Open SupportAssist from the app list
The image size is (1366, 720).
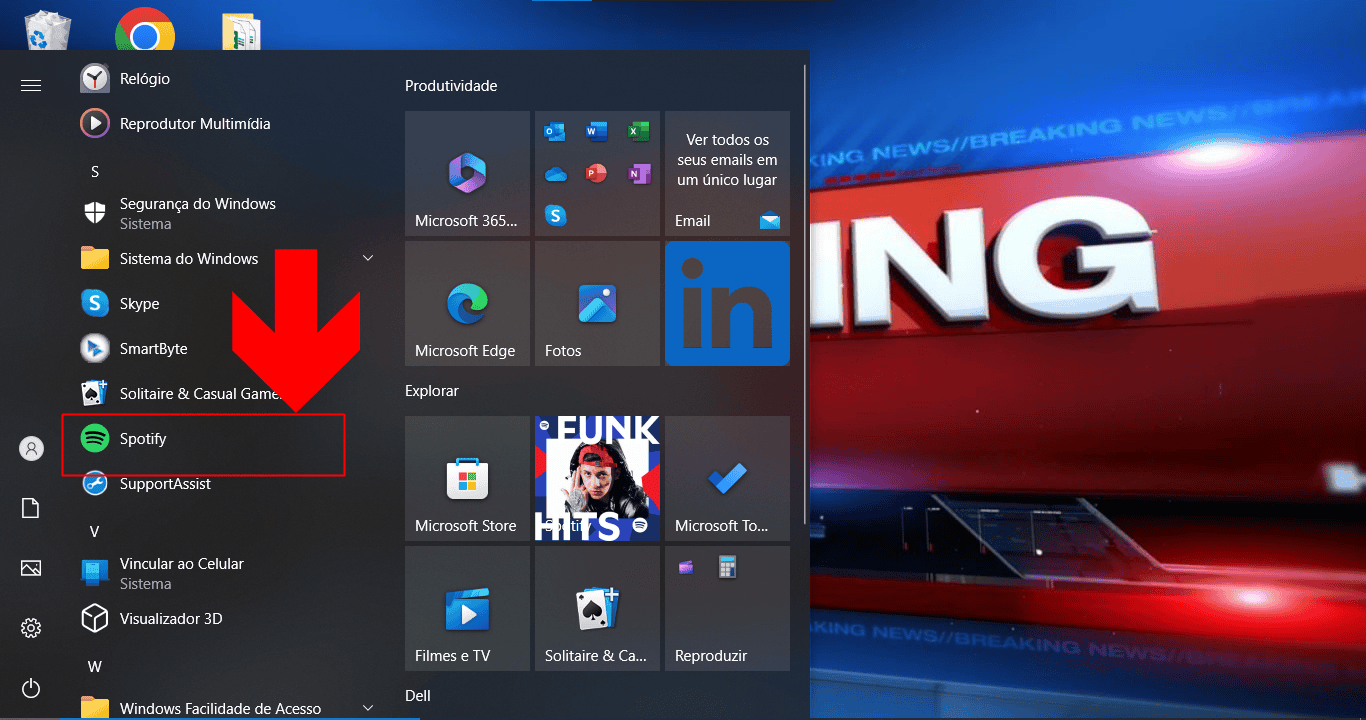226,484
